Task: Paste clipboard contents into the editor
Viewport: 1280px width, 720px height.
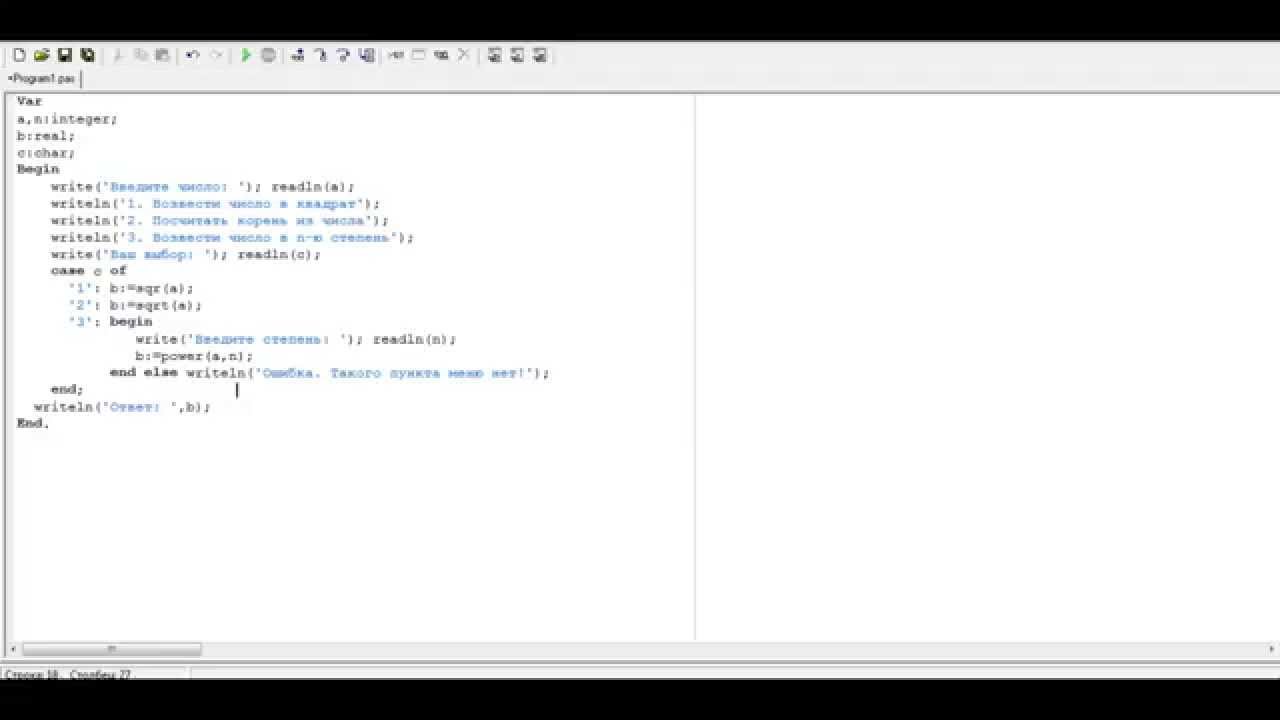Action: pyautogui.click(x=162, y=55)
